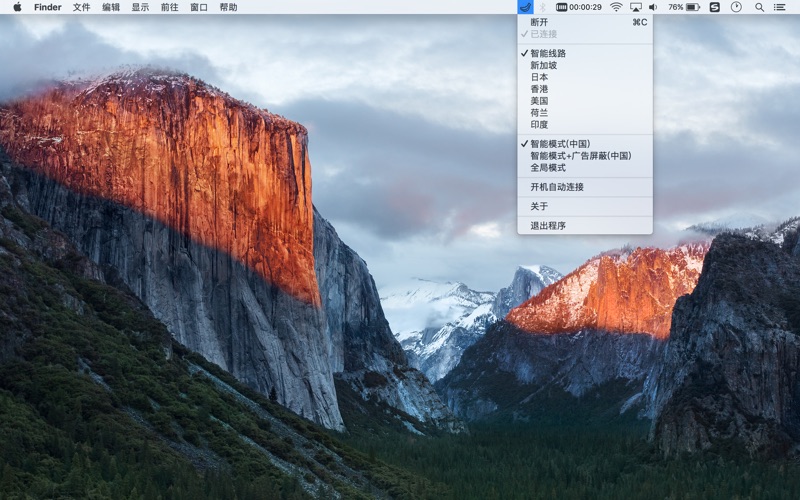Open the Notification Center list icon
Image resolution: width=800 pixels, height=500 pixels.
tap(779, 7)
